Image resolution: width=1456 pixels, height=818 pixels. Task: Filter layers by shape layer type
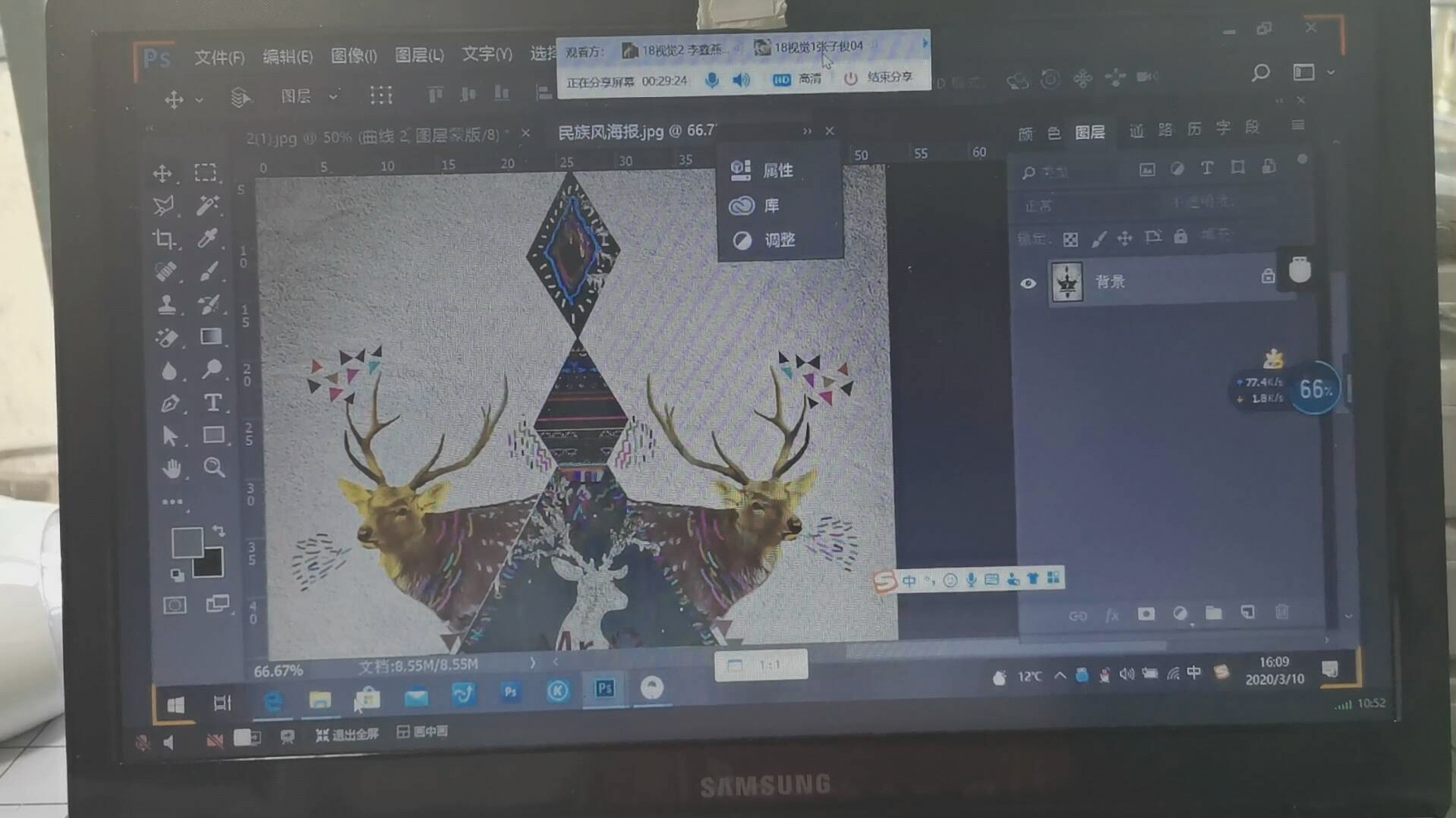[x=1237, y=167]
